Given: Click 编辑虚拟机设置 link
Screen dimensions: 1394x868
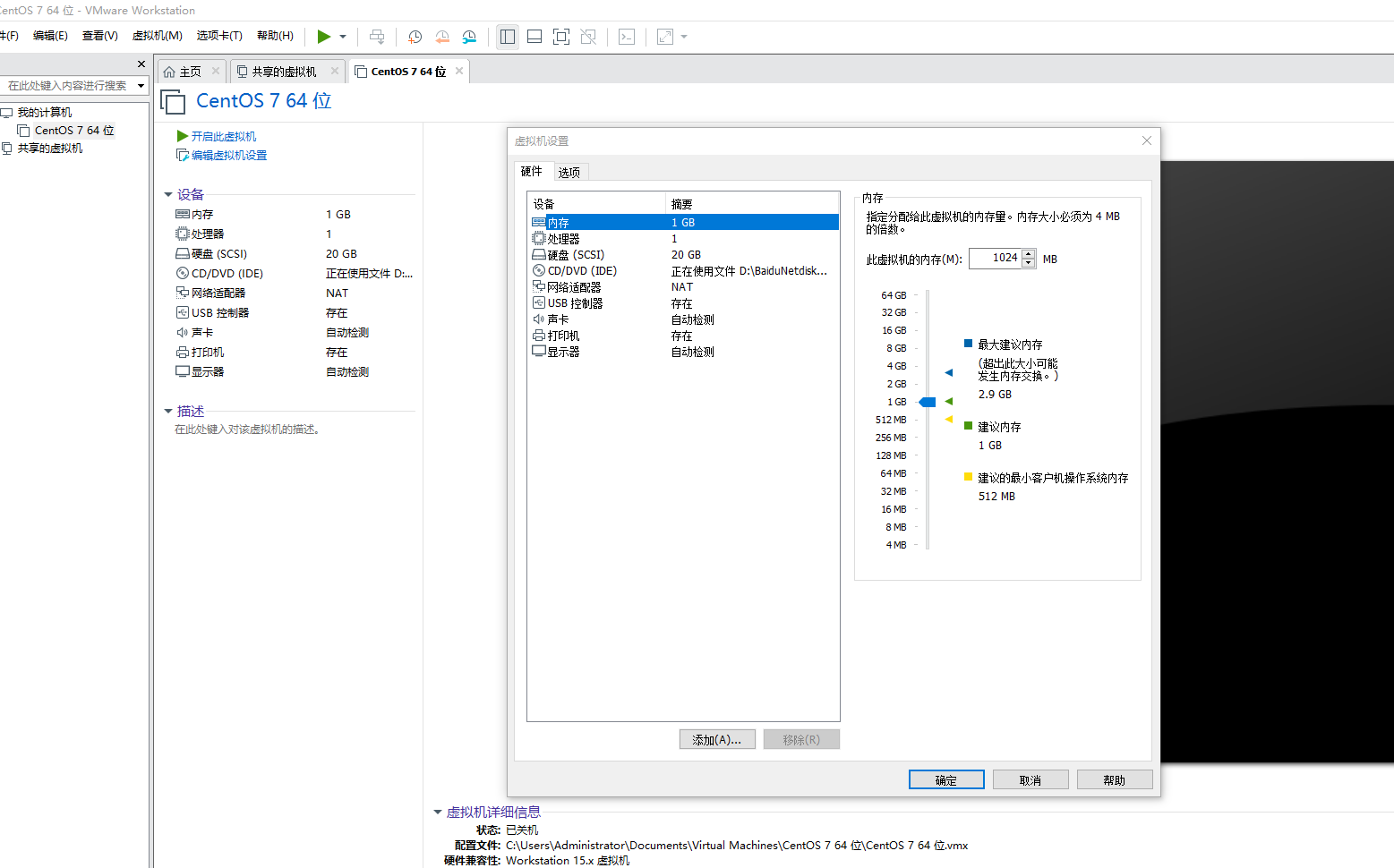Looking at the screenshot, I should 227,155.
